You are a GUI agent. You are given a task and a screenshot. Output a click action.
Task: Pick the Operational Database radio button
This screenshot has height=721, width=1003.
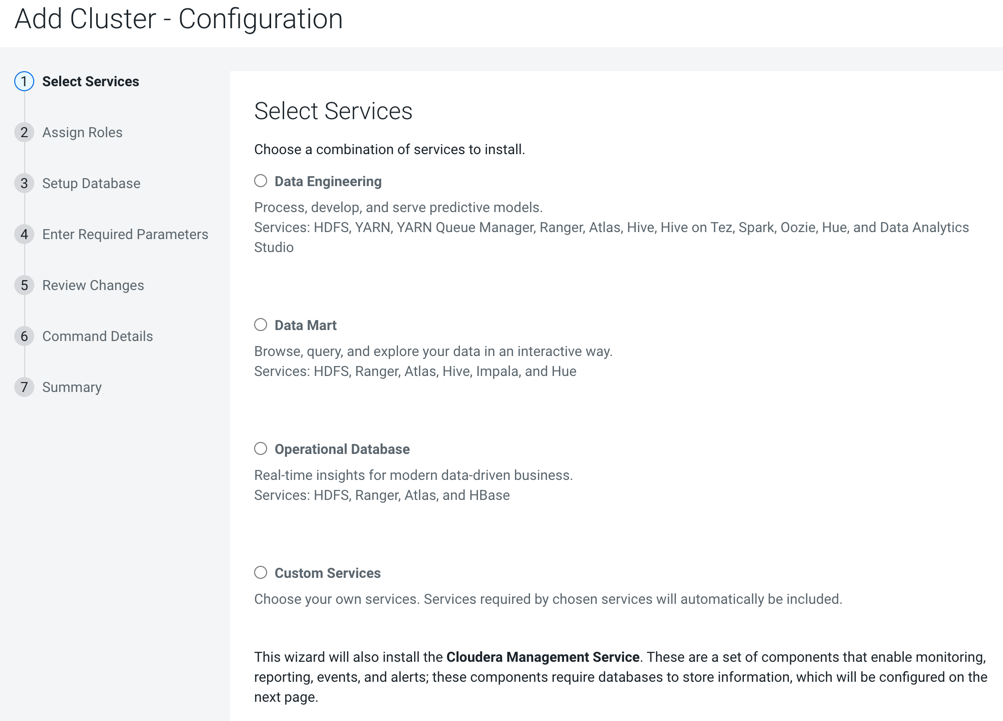tap(261, 449)
